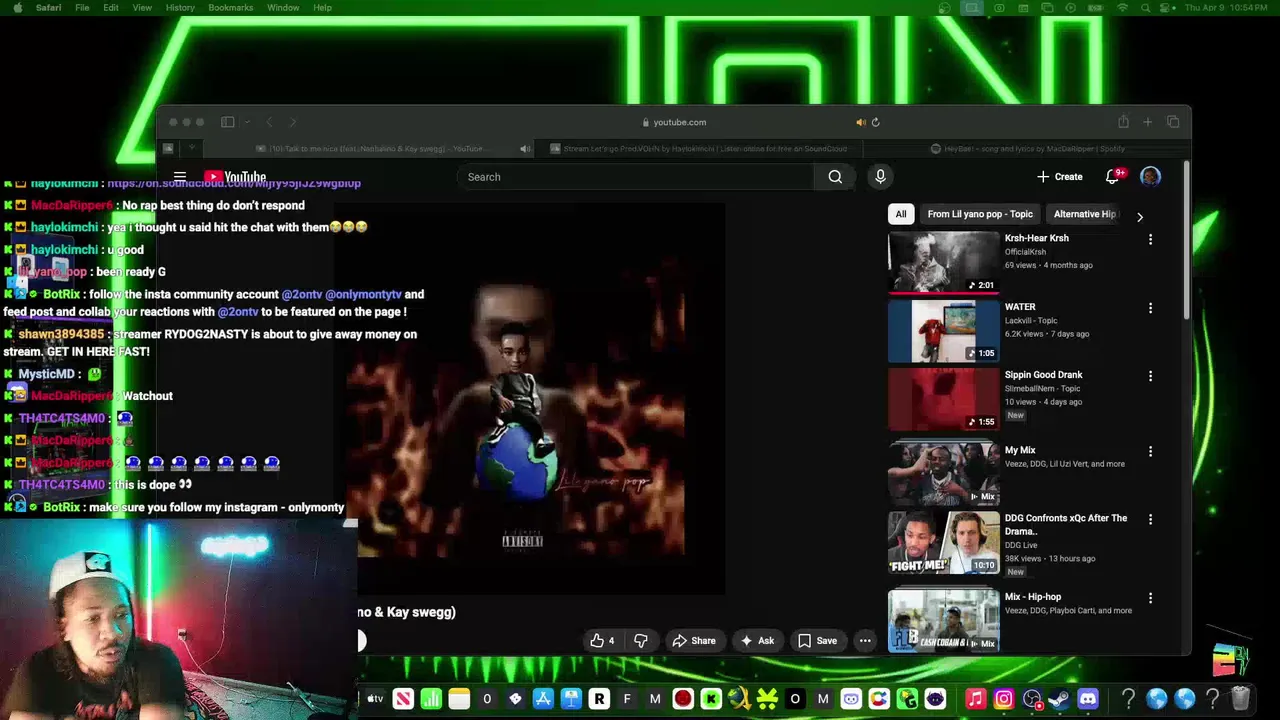This screenshot has width=1280, height=720.
Task: Open the View menu
Action: (142, 7)
